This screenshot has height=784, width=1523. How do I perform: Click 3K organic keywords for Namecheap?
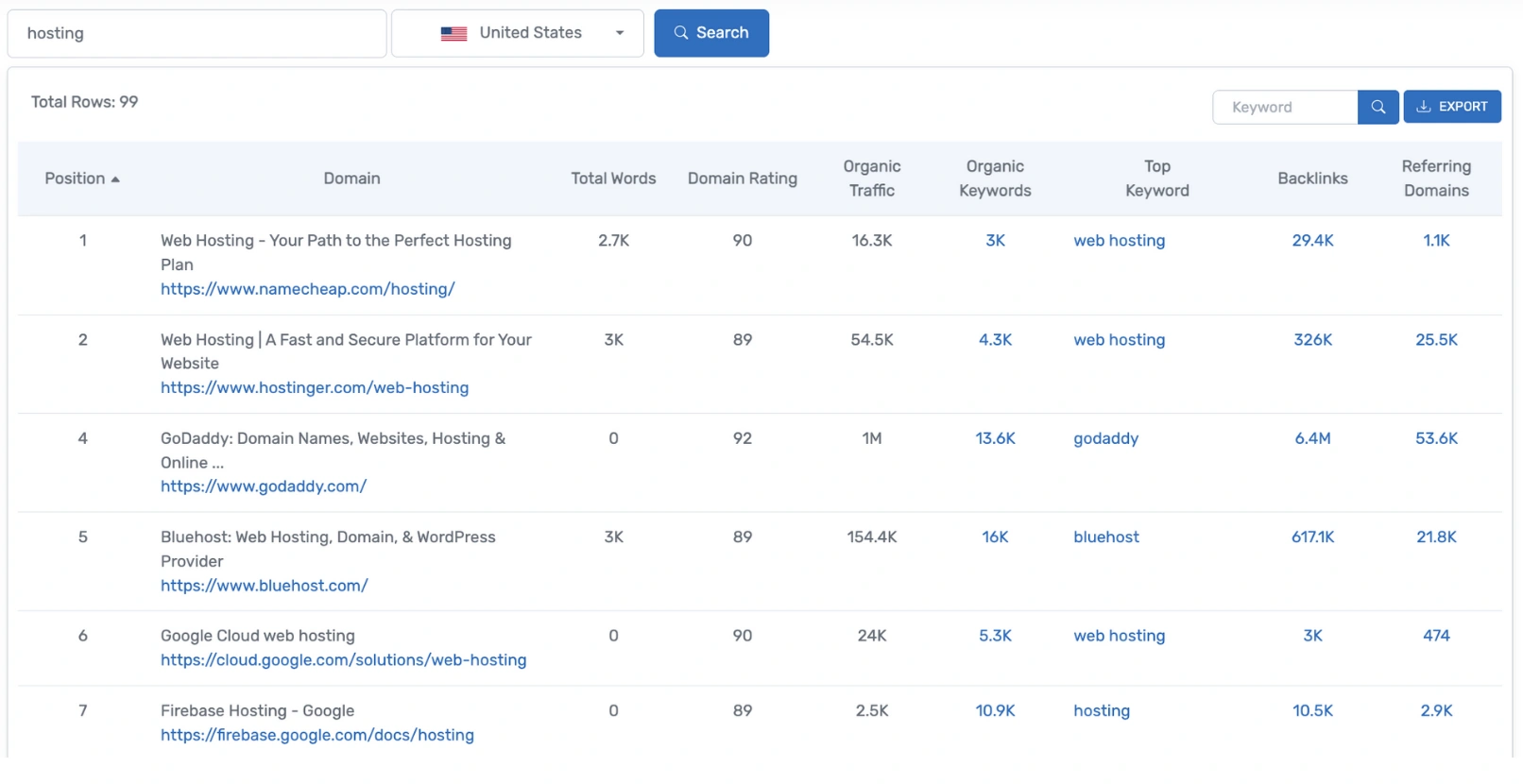tap(995, 241)
